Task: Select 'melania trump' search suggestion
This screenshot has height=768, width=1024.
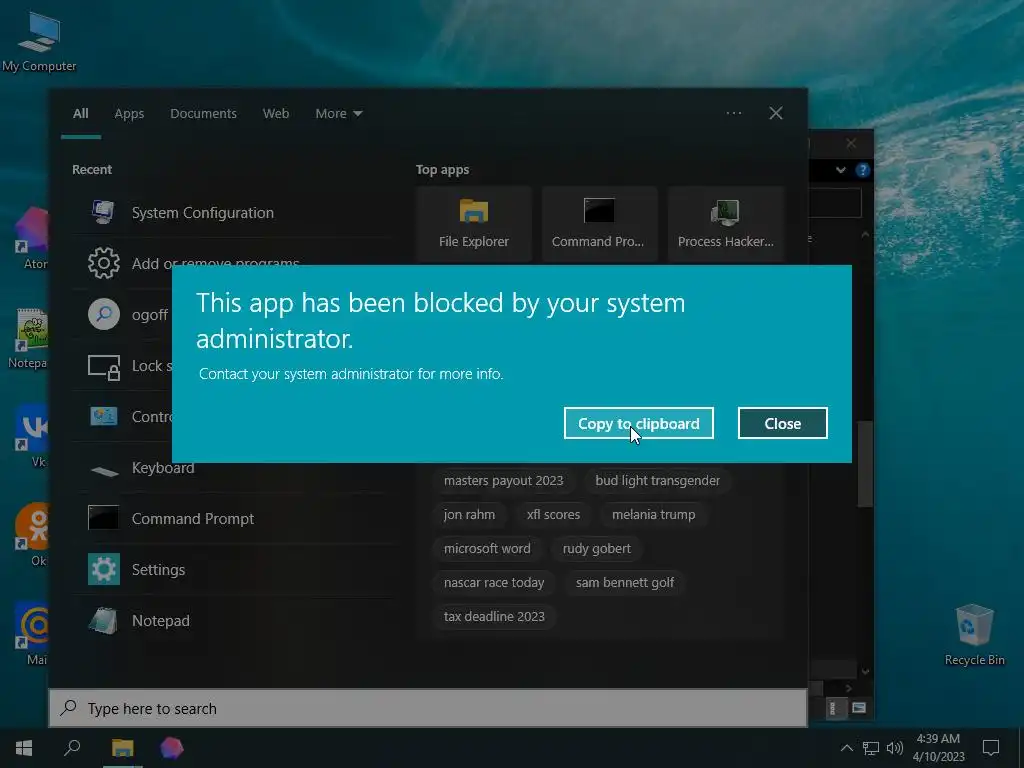Action: [653, 514]
